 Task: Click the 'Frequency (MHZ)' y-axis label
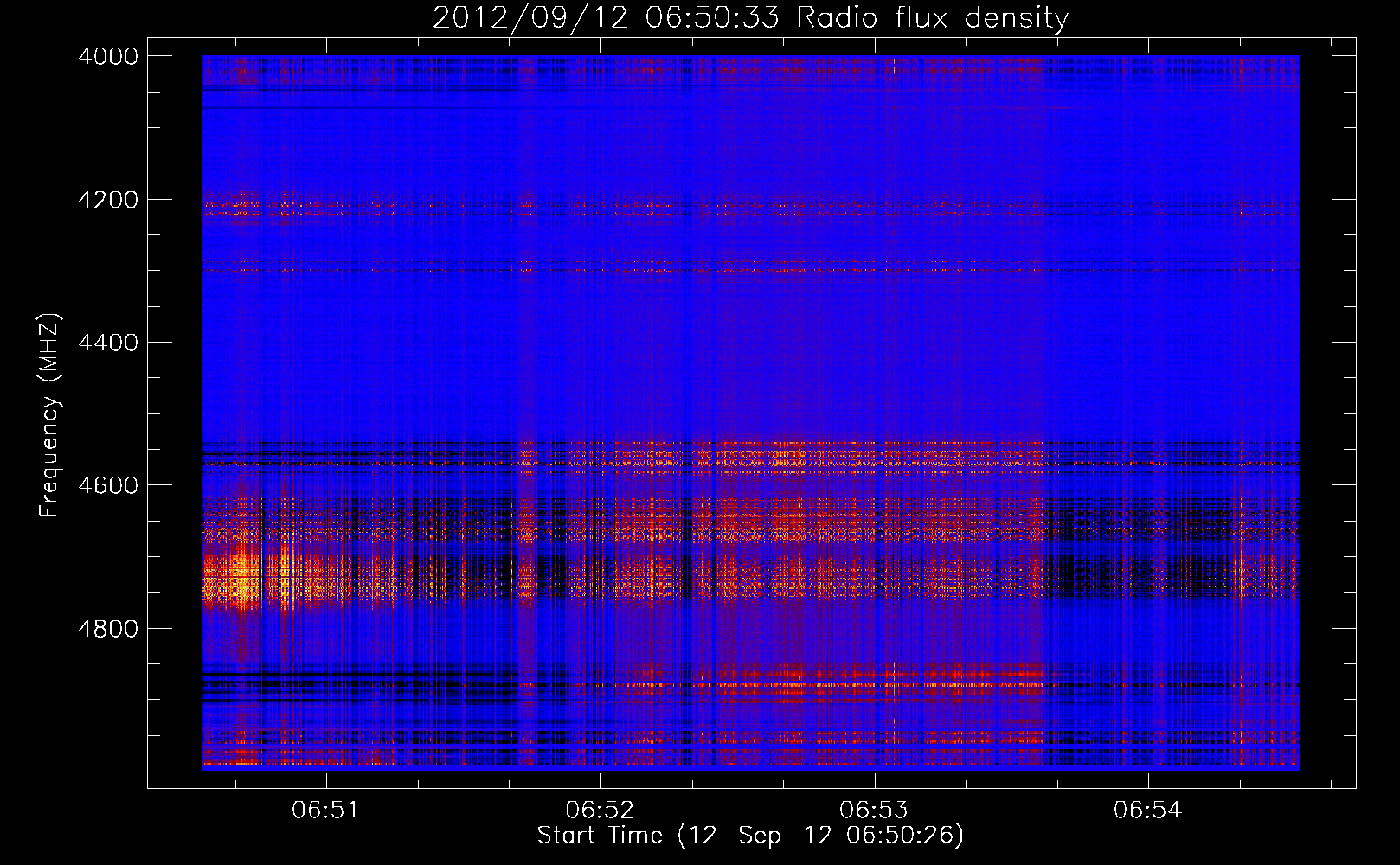[x=50, y=415]
